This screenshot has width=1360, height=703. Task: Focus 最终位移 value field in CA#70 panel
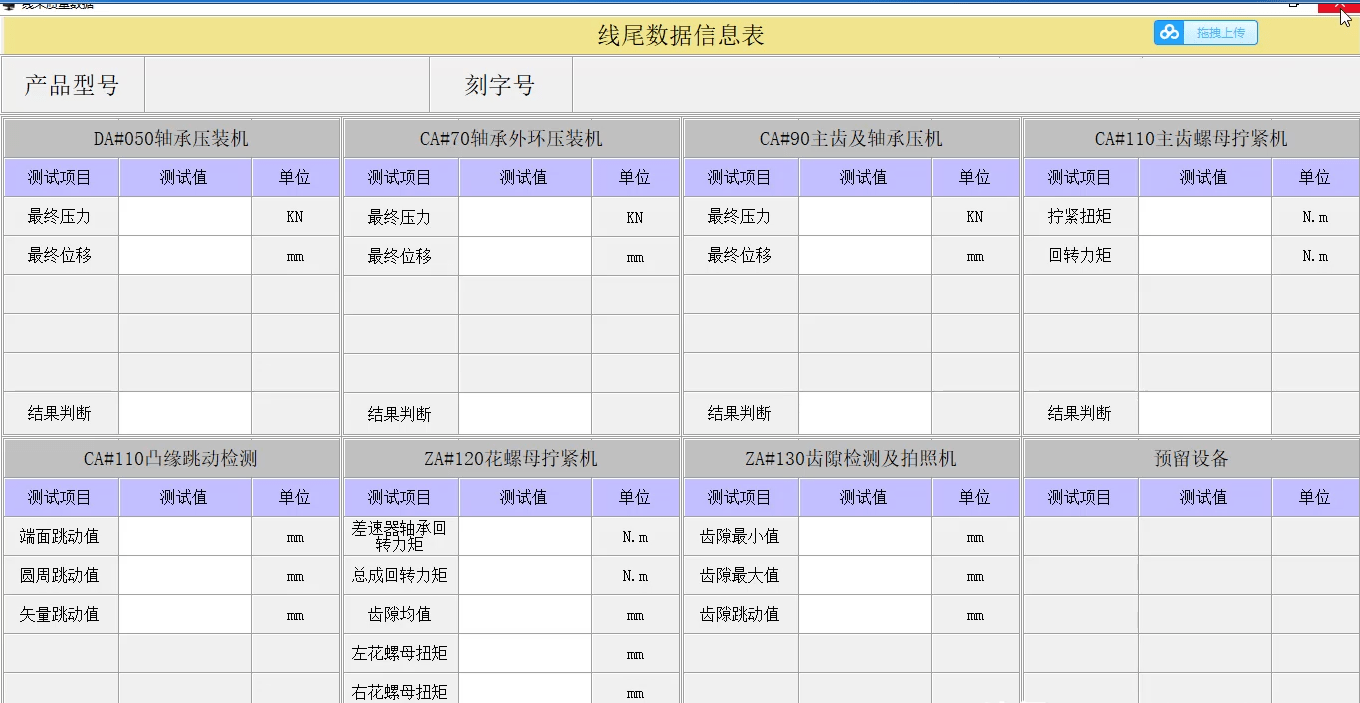[x=525, y=255]
